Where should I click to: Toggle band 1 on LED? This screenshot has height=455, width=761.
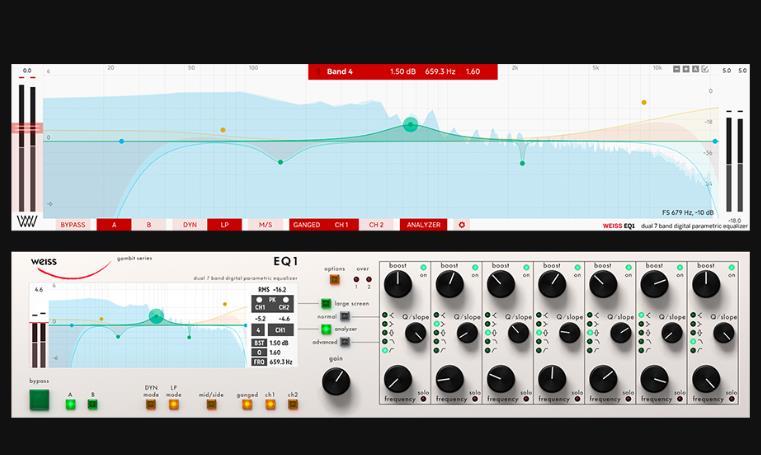423,267
